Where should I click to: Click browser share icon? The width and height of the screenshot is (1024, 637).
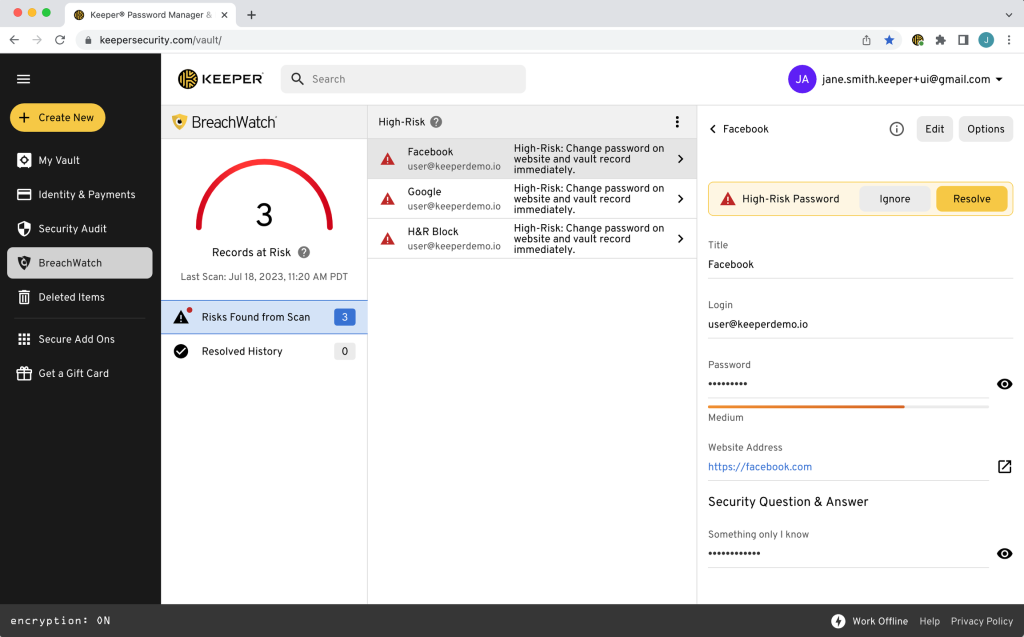pyautogui.click(x=867, y=40)
